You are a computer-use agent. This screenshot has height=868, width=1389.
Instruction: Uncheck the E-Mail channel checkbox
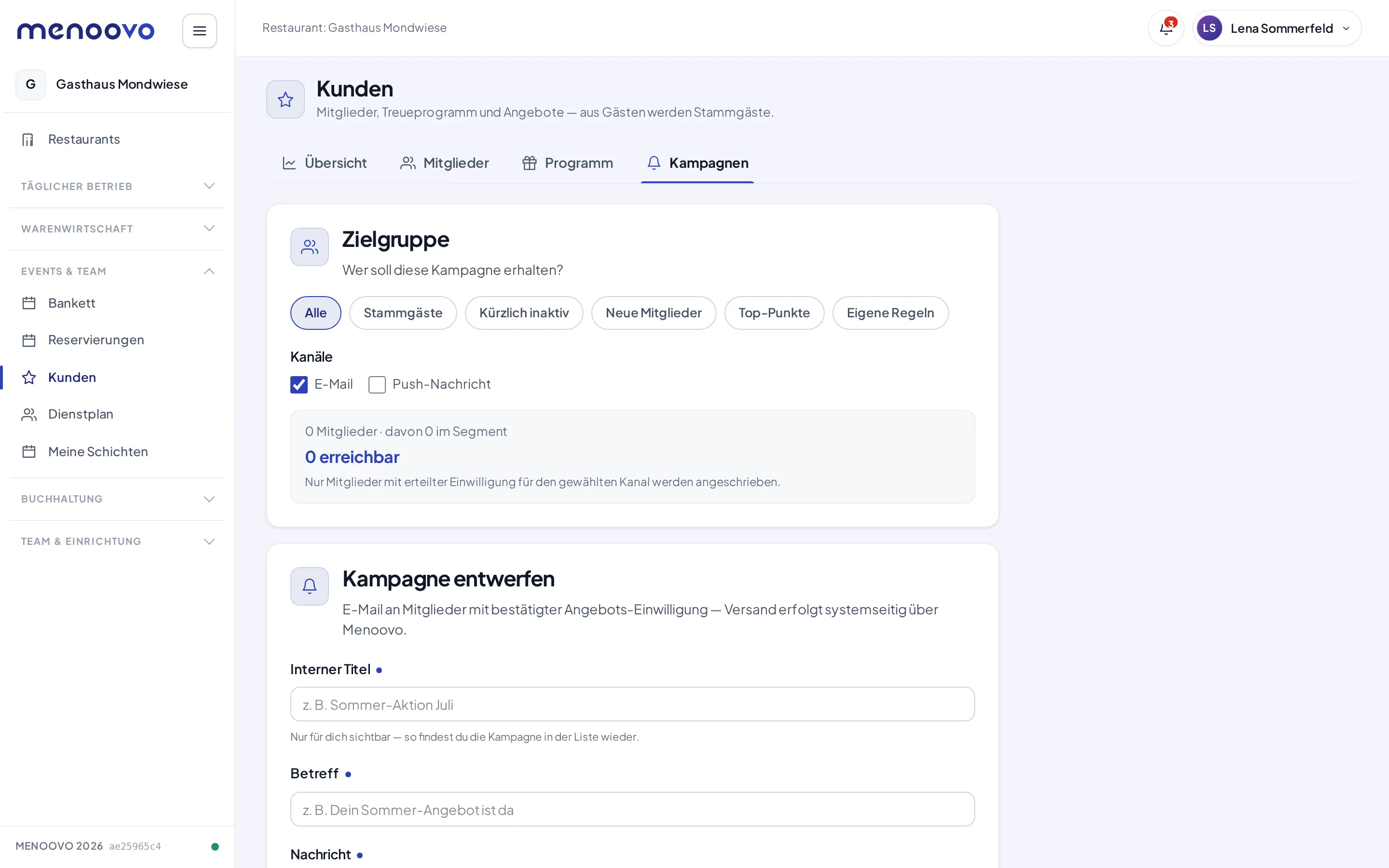[x=299, y=385]
